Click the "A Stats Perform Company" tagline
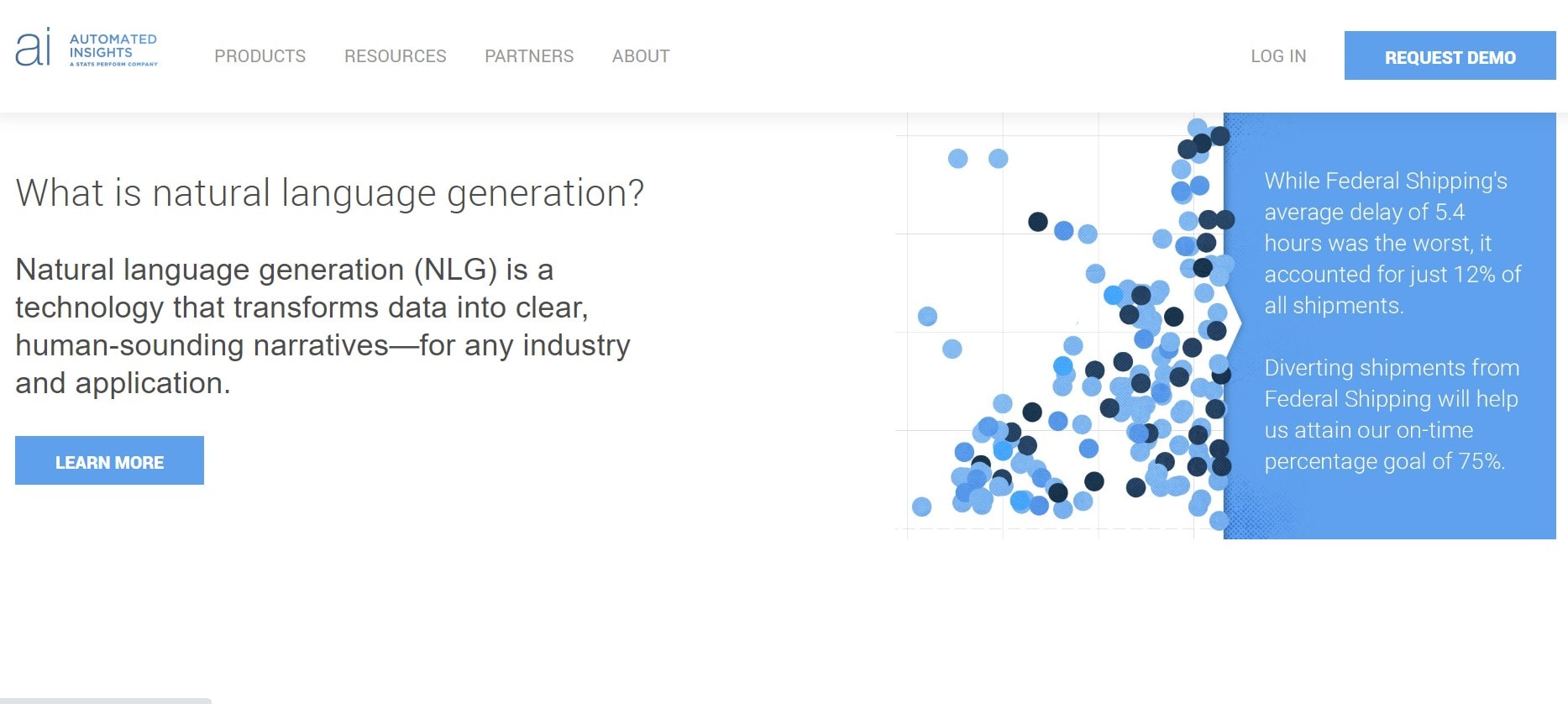Screen dimensions: 1568x704 (x=113, y=64)
